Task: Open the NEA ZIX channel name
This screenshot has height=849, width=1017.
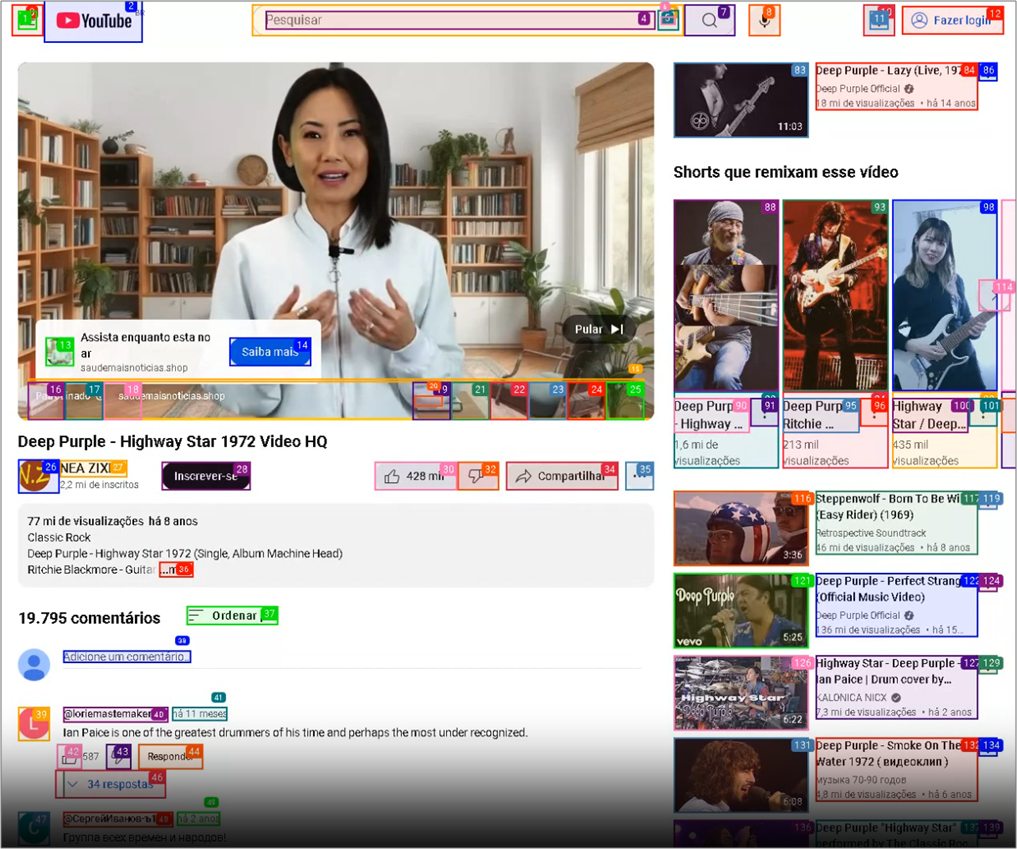Action: 92,468
